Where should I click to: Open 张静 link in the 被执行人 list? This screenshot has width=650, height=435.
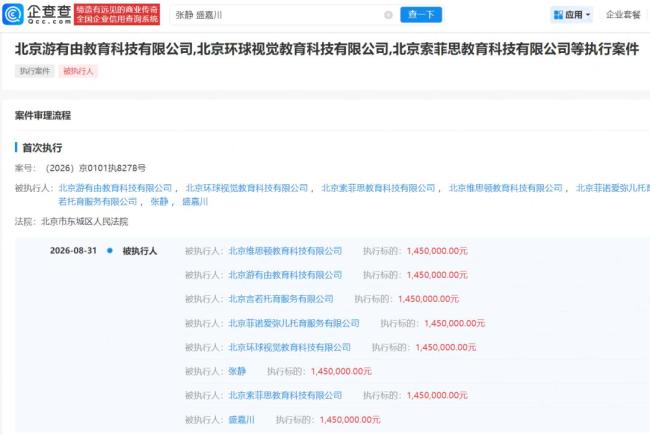pyautogui.click(x=159, y=202)
